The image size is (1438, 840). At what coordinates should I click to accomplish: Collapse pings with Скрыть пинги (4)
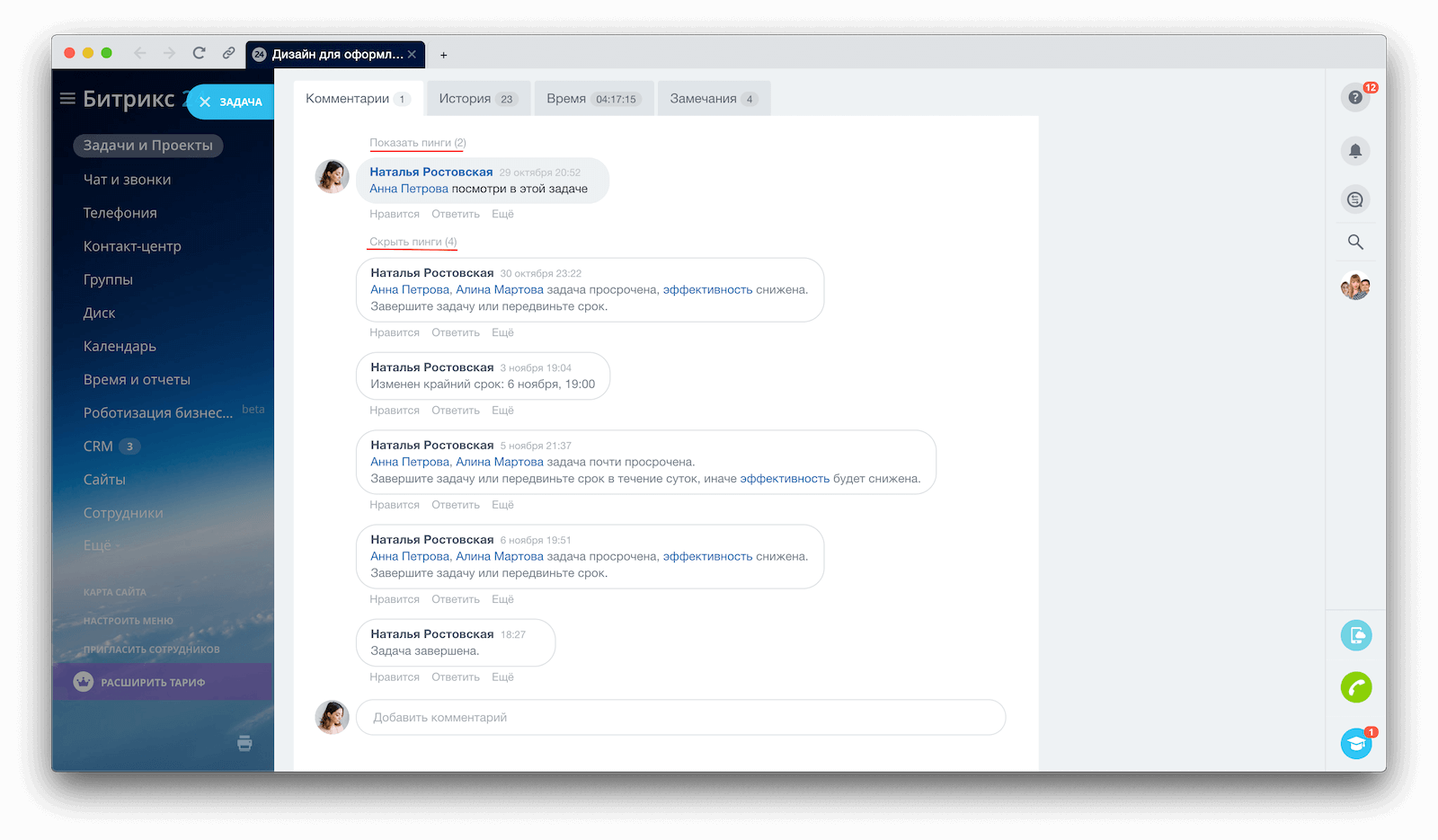(413, 242)
